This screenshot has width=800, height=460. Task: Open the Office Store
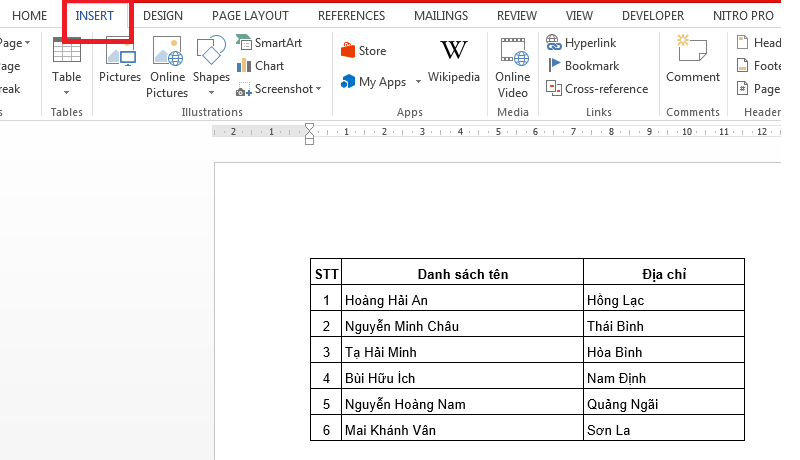[x=363, y=51]
